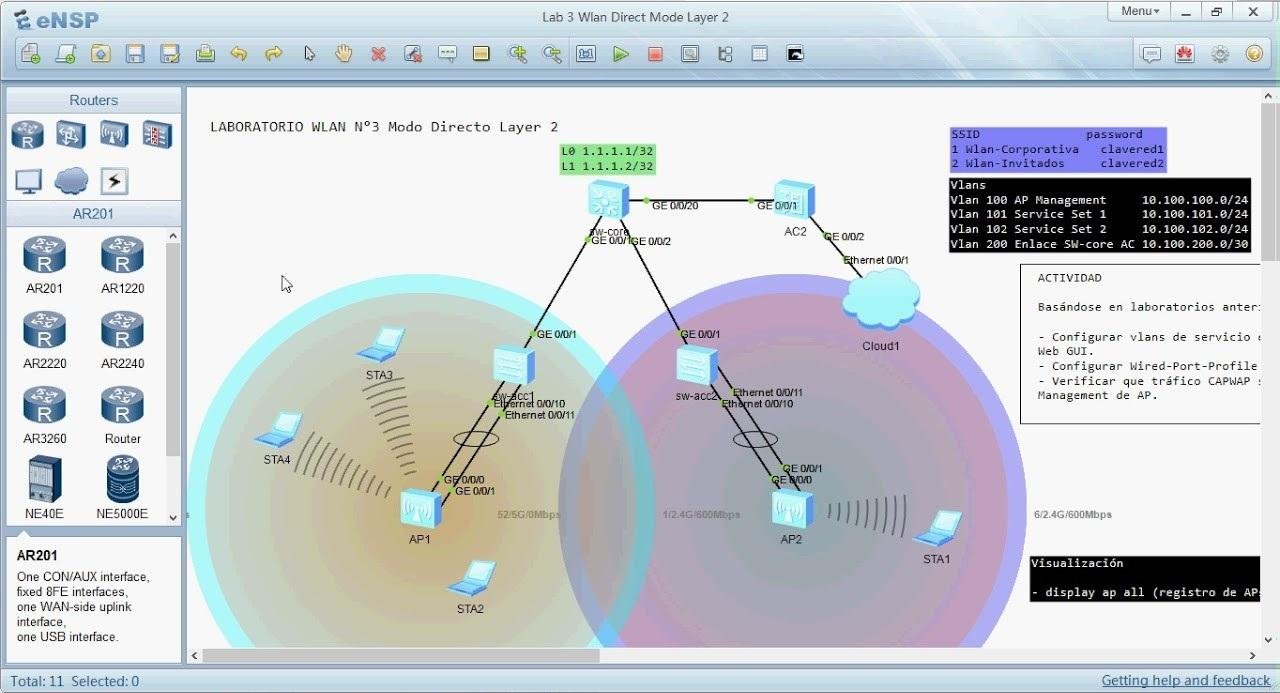The height and width of the screenshot is (693, 1280).
Task: Click the red X delete tool
Action: [378, 54]
